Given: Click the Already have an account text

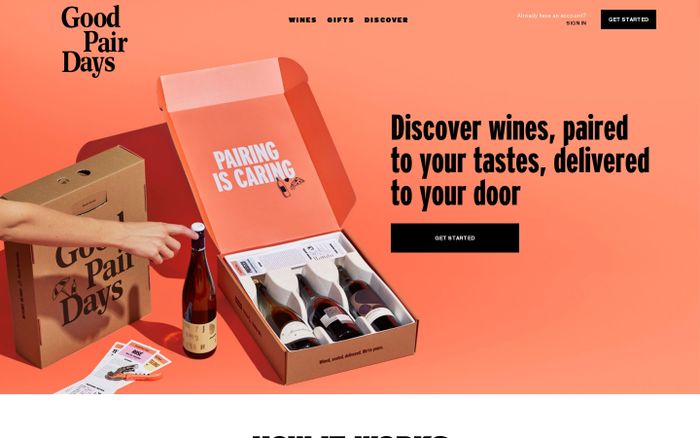Looking at the screenshot, I should [x=551, y=16].
